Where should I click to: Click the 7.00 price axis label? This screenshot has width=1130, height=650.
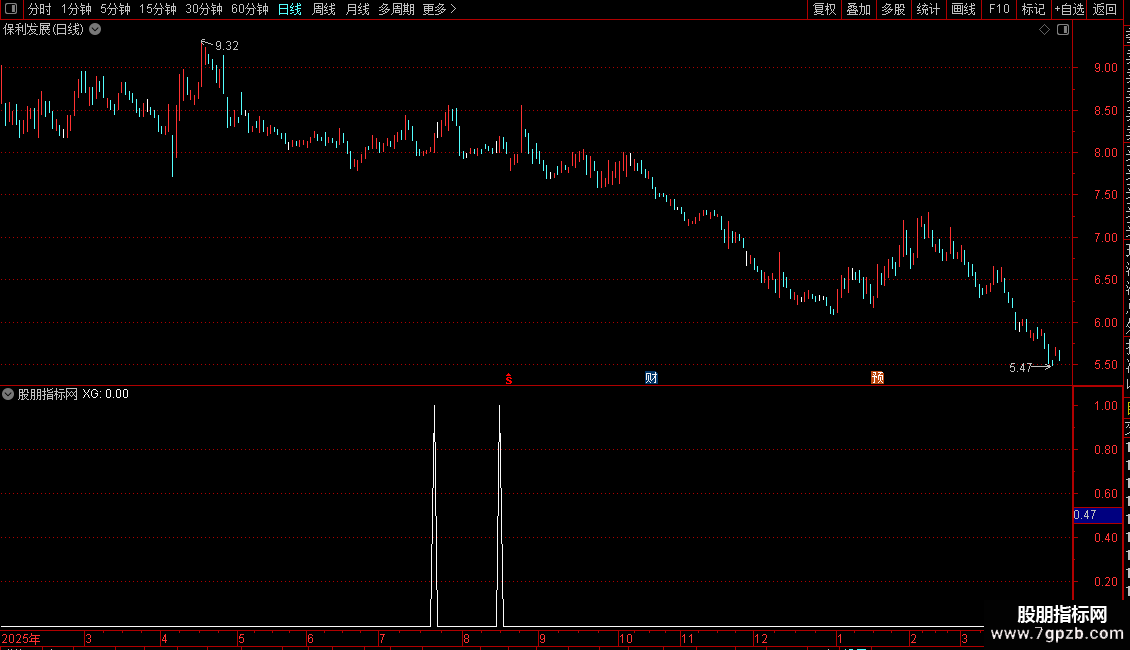click(1105, 238)
